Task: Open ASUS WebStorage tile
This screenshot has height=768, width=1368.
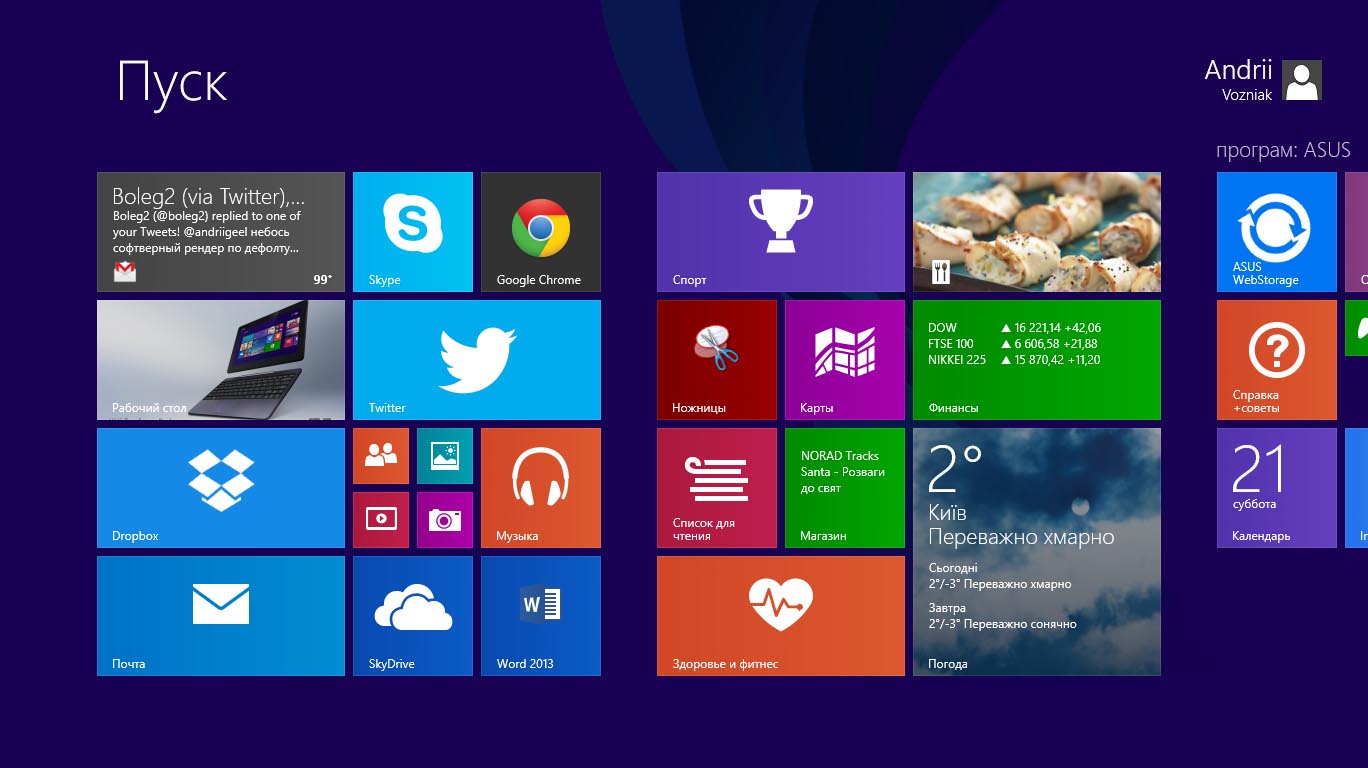Action: coord(1277,232)
